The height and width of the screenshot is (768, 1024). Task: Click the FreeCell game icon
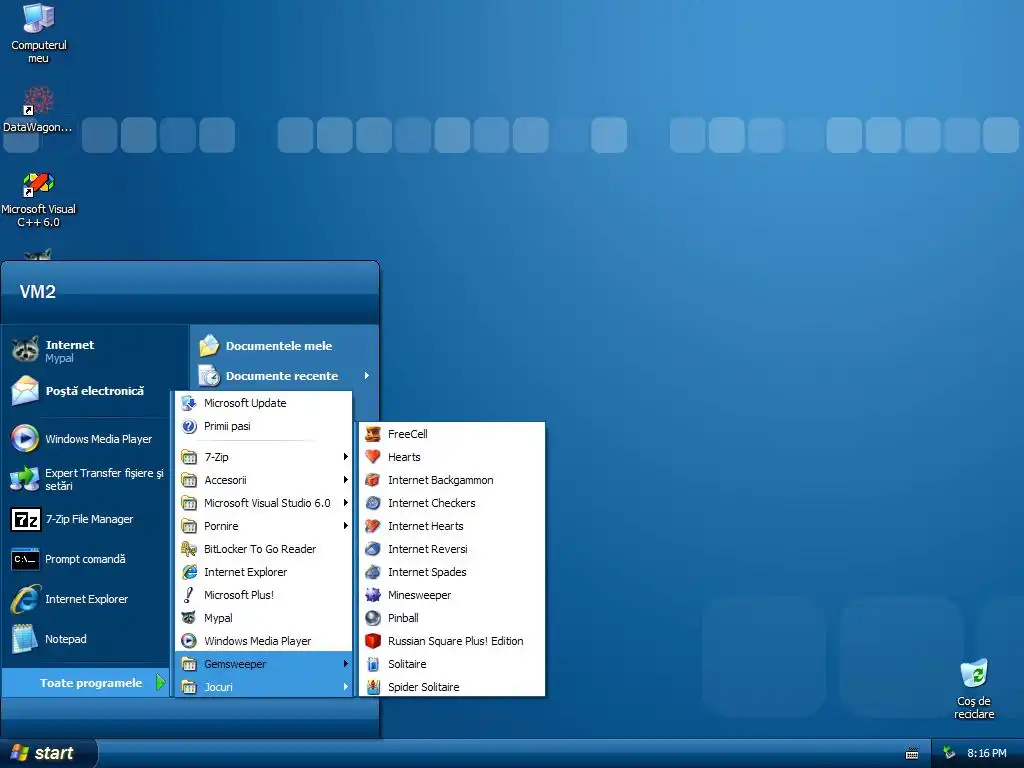[x=373, y=434]
